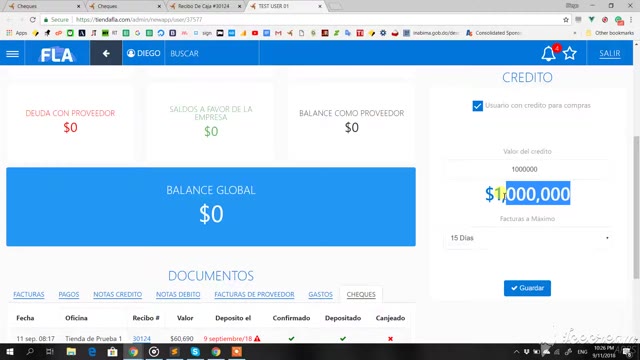The image size is (640, 360).
Task: Switch to the NOTAS DEBITO tab
Action: click(x=178, y=294)
